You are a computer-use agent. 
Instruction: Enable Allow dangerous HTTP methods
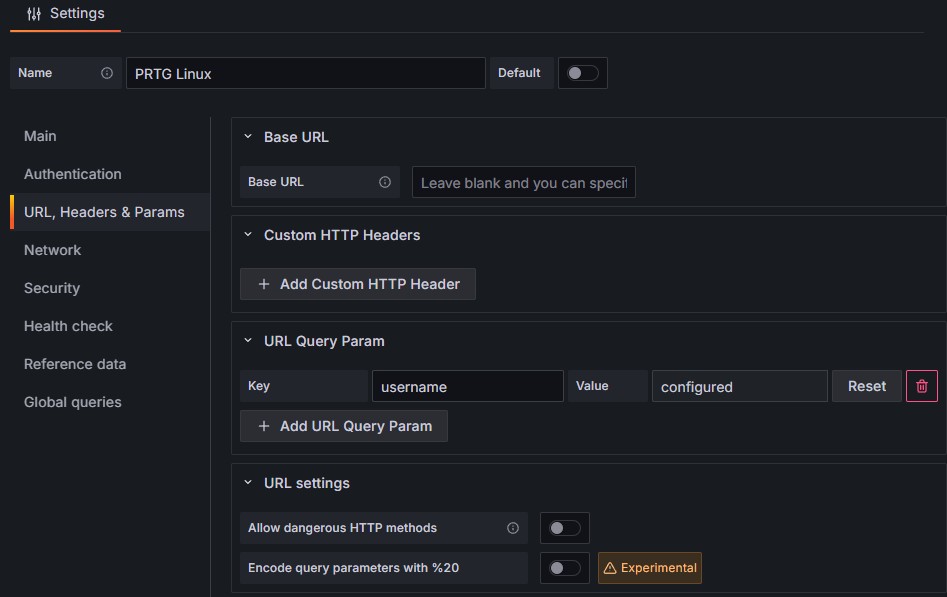coord(564,528)
